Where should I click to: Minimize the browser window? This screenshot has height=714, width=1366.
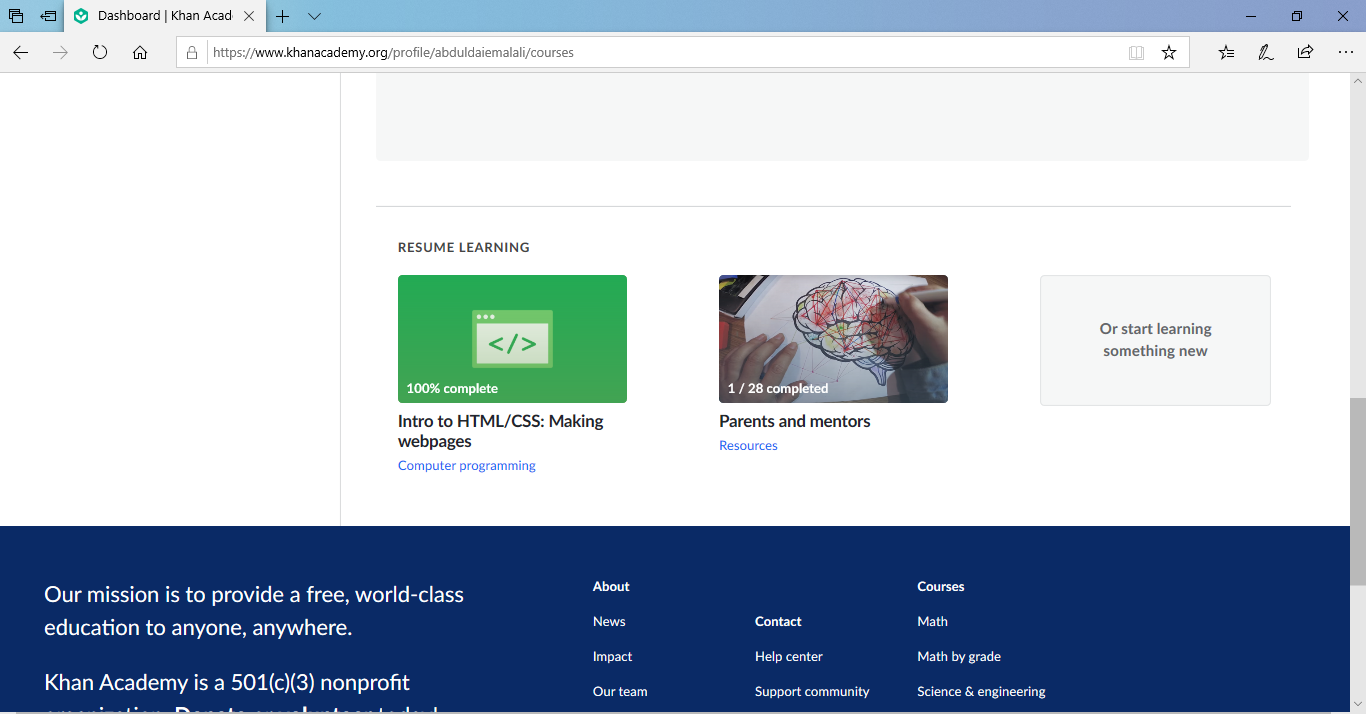point(1251,16)
